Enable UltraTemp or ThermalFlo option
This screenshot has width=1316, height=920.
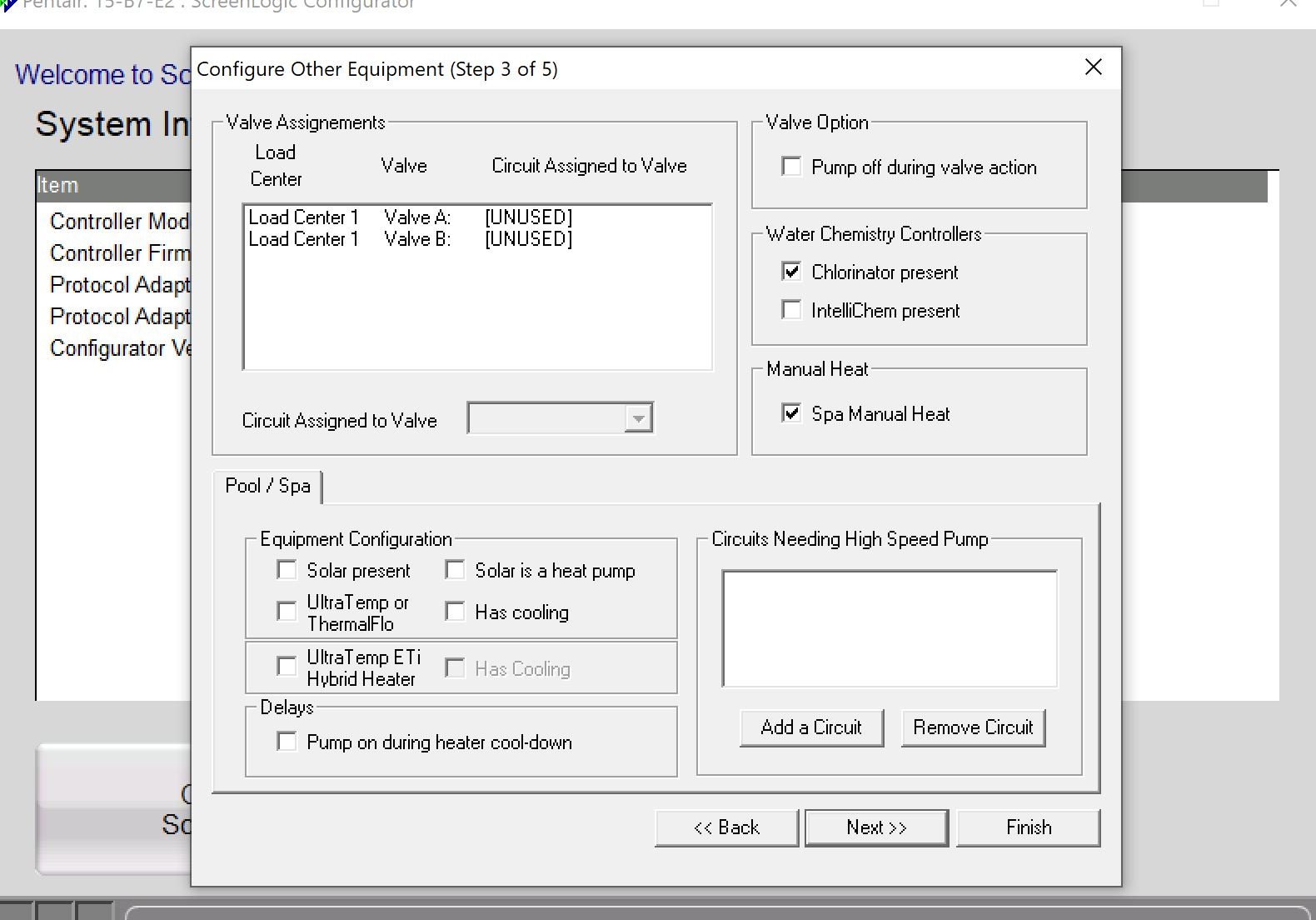pyautogui.click(x=287, y=612)
